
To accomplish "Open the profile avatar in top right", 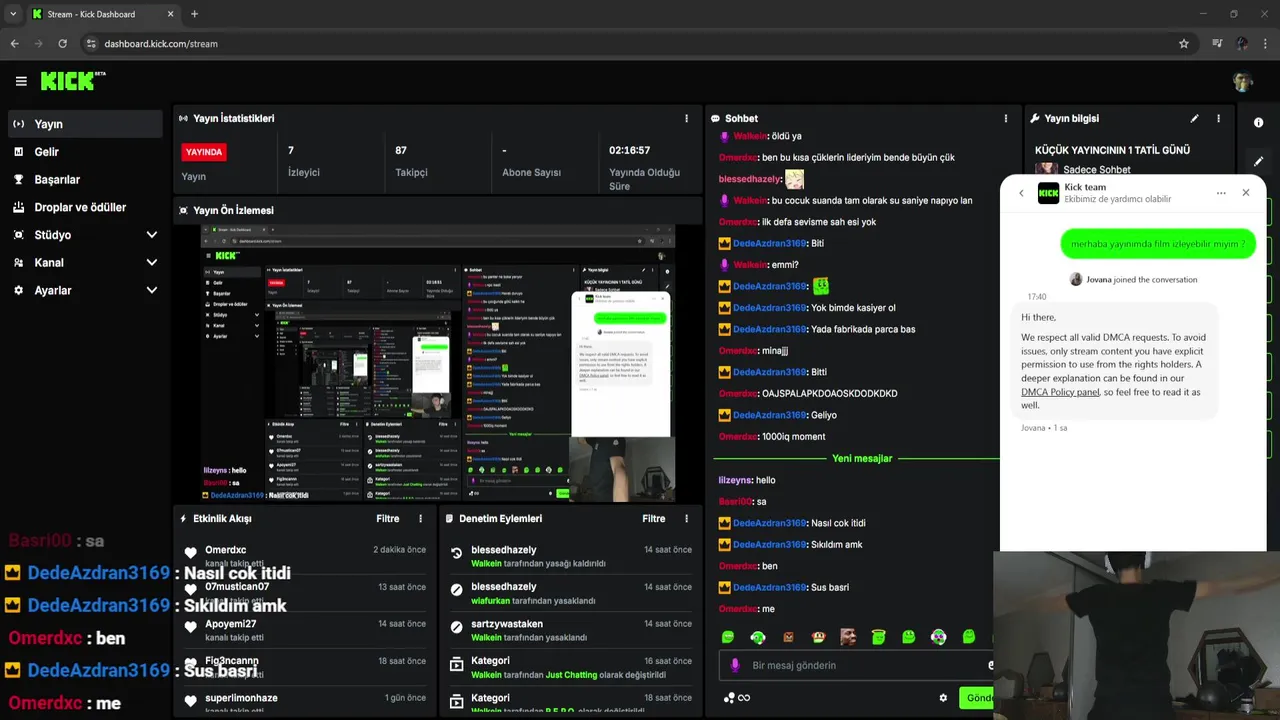I will point(1243,81).
